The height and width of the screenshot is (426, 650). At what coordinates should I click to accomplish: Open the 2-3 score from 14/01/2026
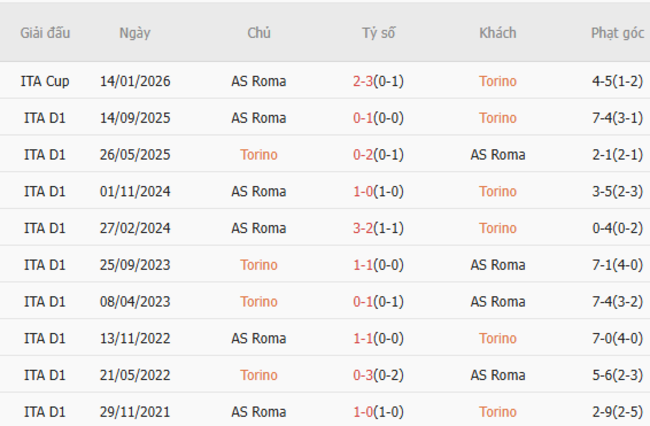tap(363, 81)
